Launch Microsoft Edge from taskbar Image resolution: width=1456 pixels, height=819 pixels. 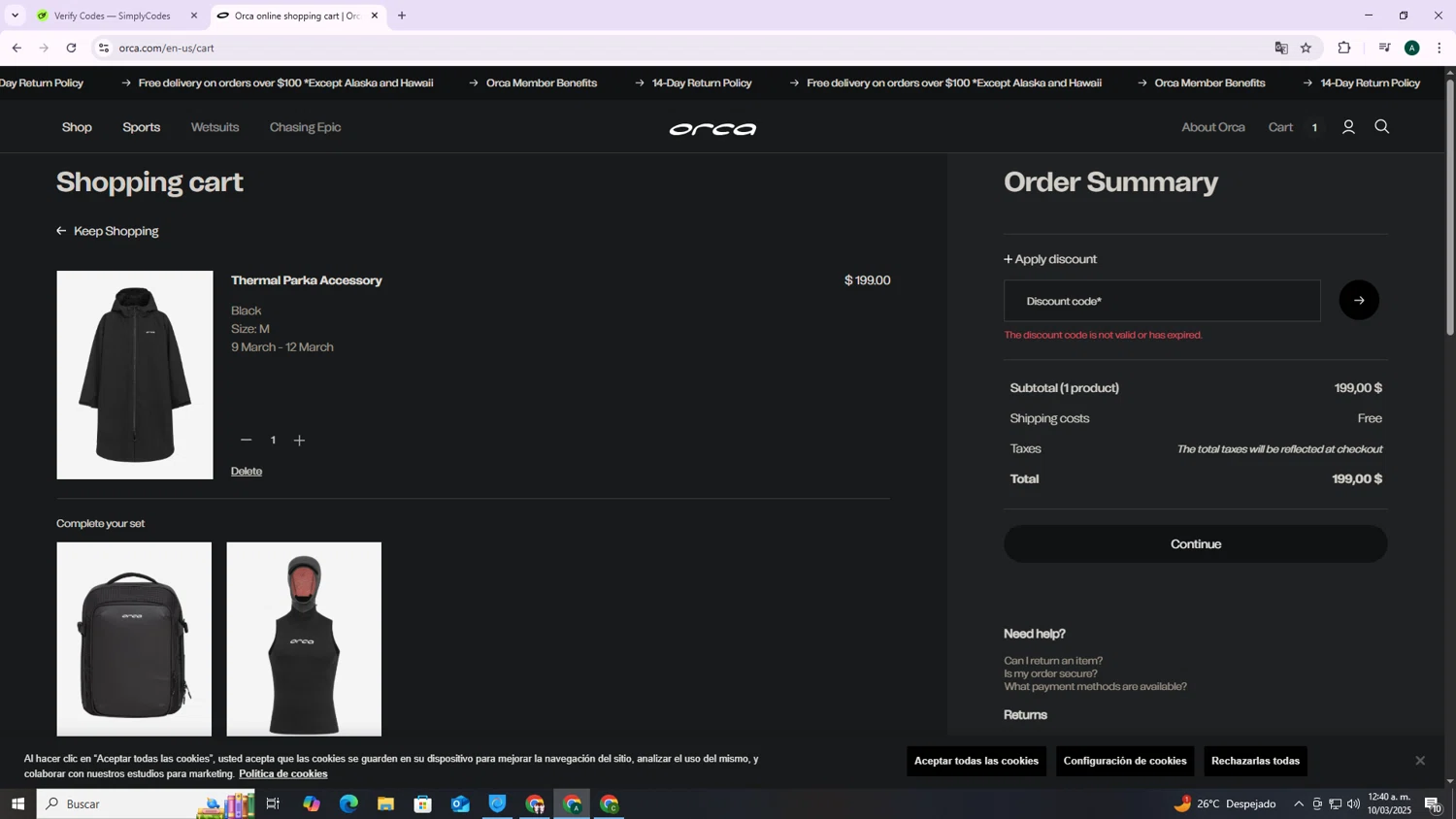pyautogui.click(x=348, y=803)
